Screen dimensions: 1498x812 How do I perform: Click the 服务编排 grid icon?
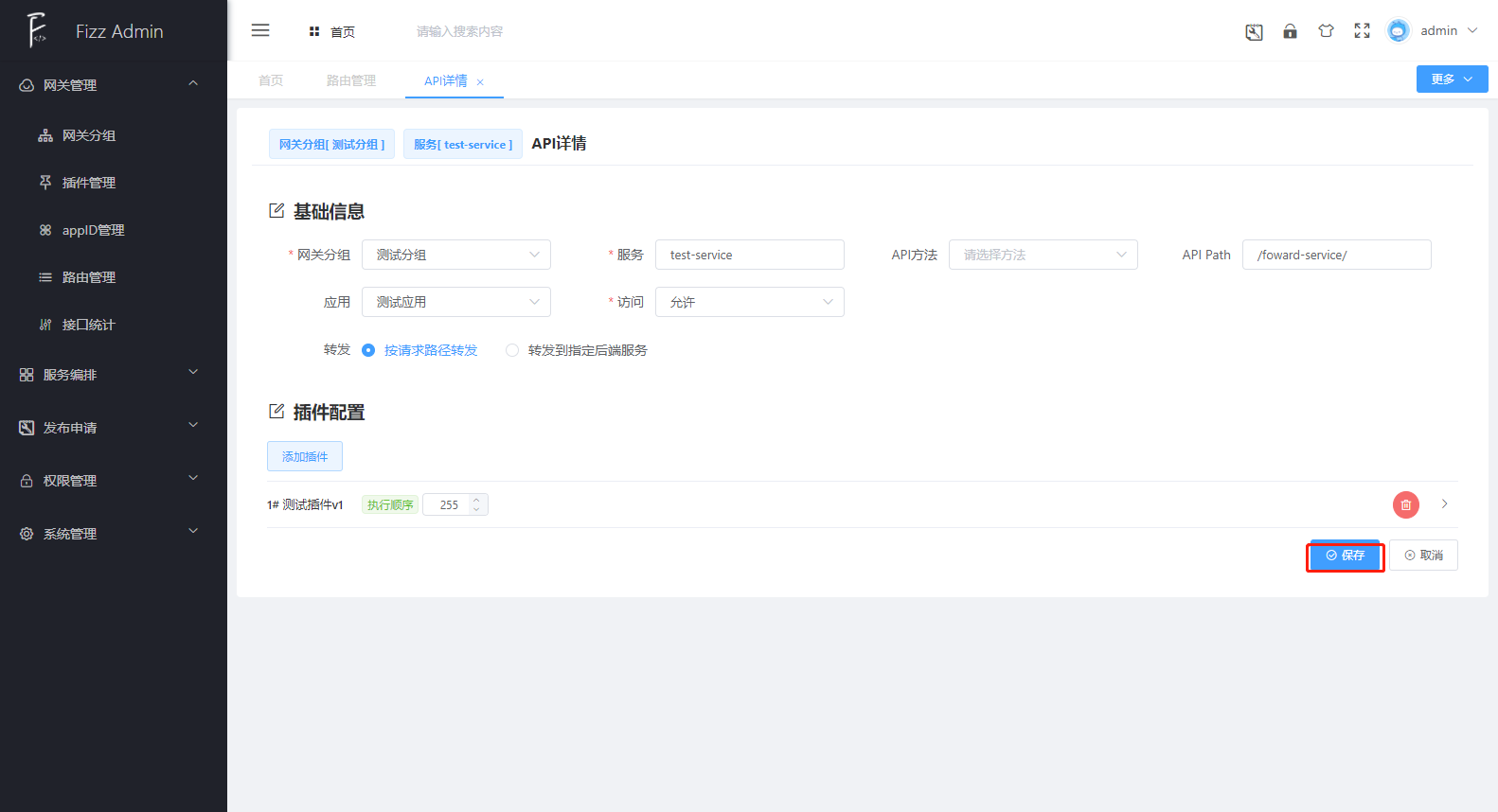(27, 375)
